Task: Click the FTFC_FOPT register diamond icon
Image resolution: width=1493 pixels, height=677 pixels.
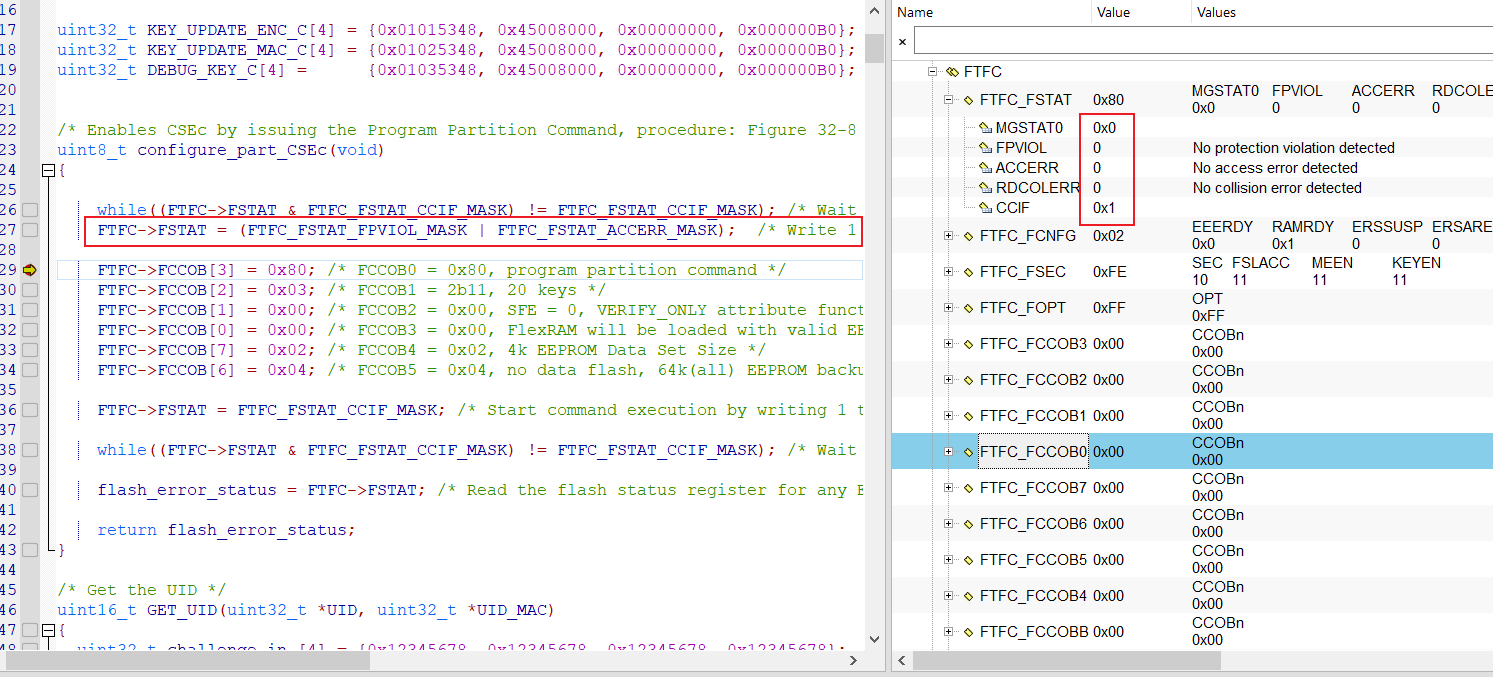Action: pos(968,308)
